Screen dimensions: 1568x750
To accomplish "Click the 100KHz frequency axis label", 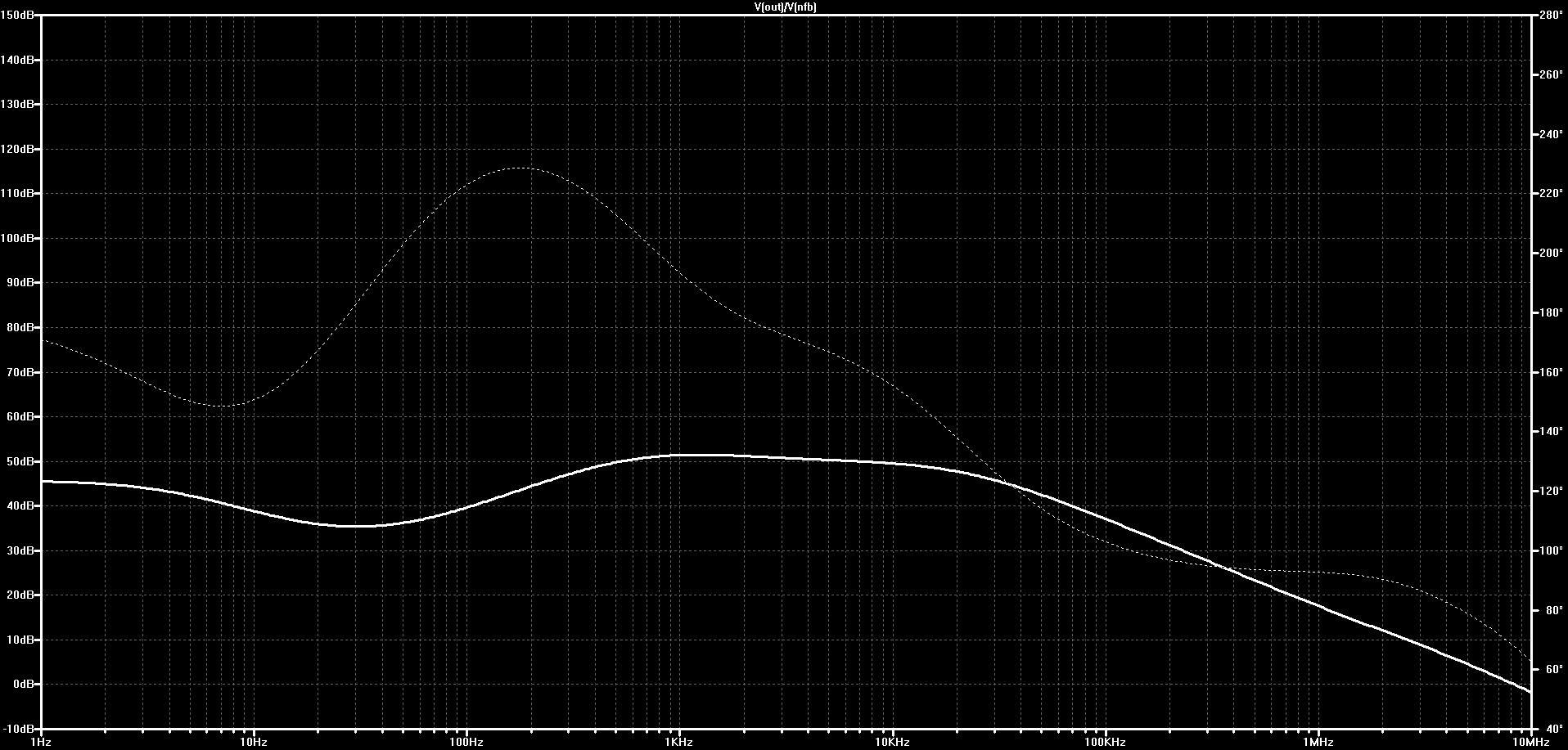I will (x=1105, y=742).
